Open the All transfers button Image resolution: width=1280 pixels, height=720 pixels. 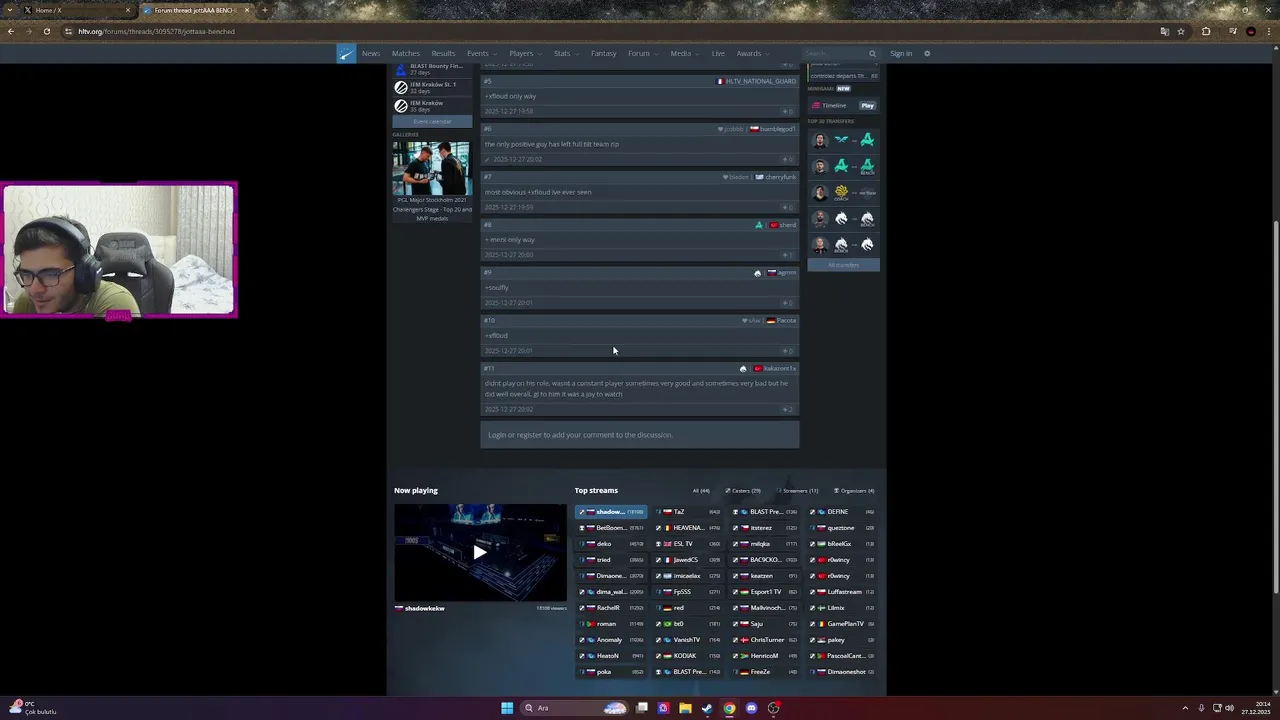point(843,265)
